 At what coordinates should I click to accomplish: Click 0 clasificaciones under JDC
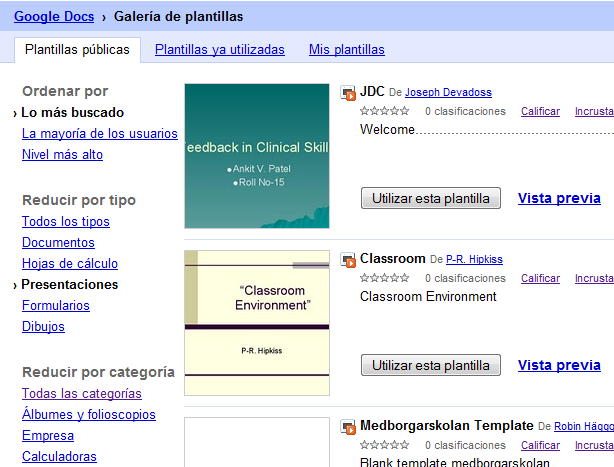(x=465, y=112)
